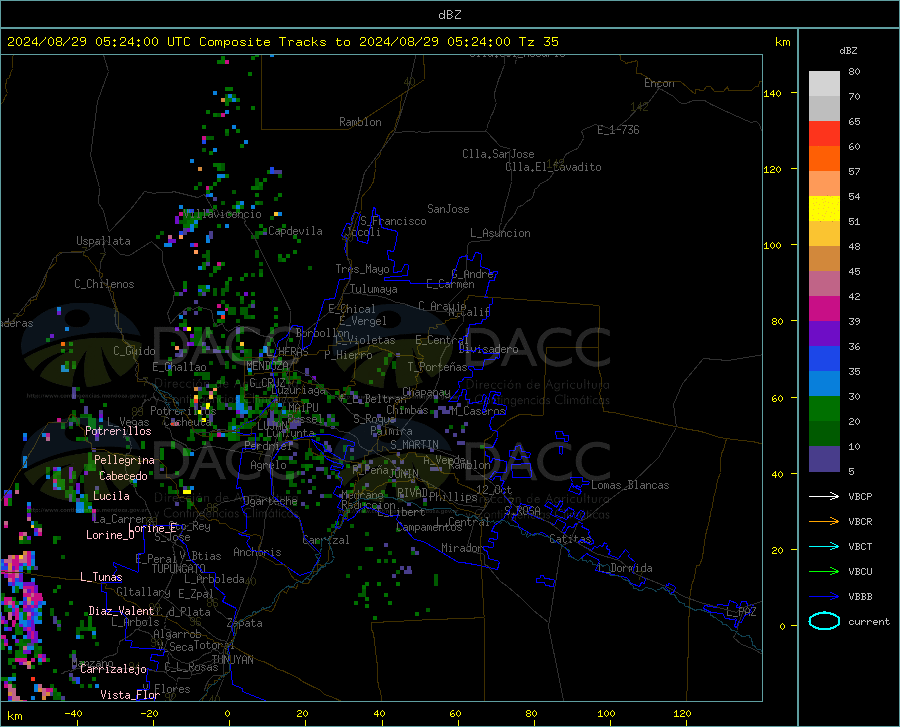900x727 pixels.
Task: Click the Lucila map label
Action: (111, 496)
